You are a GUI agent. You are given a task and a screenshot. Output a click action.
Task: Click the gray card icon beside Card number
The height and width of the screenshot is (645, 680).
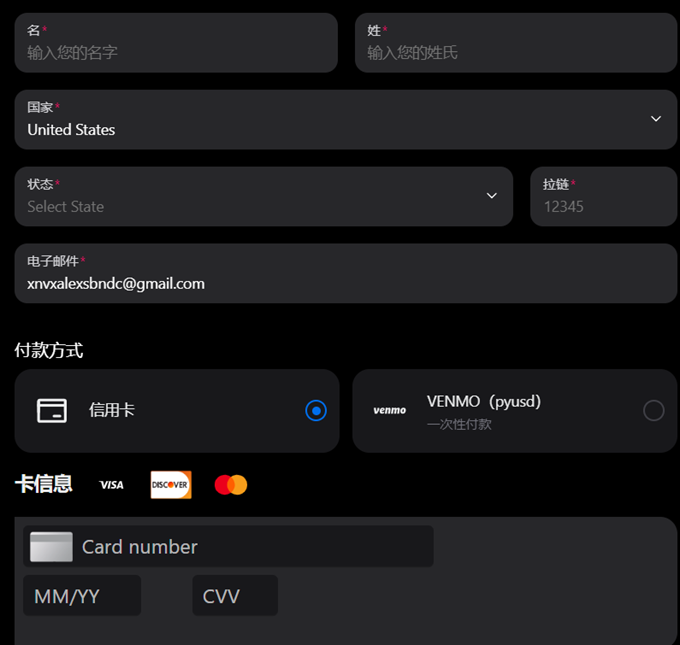click(51, 547)
